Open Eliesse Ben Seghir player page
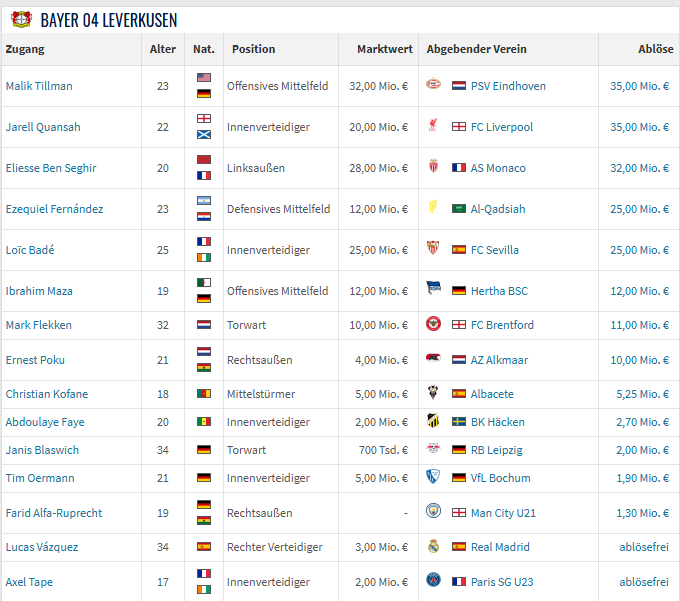The width and height of the screenshot is (680, 601). click(51, 168)
